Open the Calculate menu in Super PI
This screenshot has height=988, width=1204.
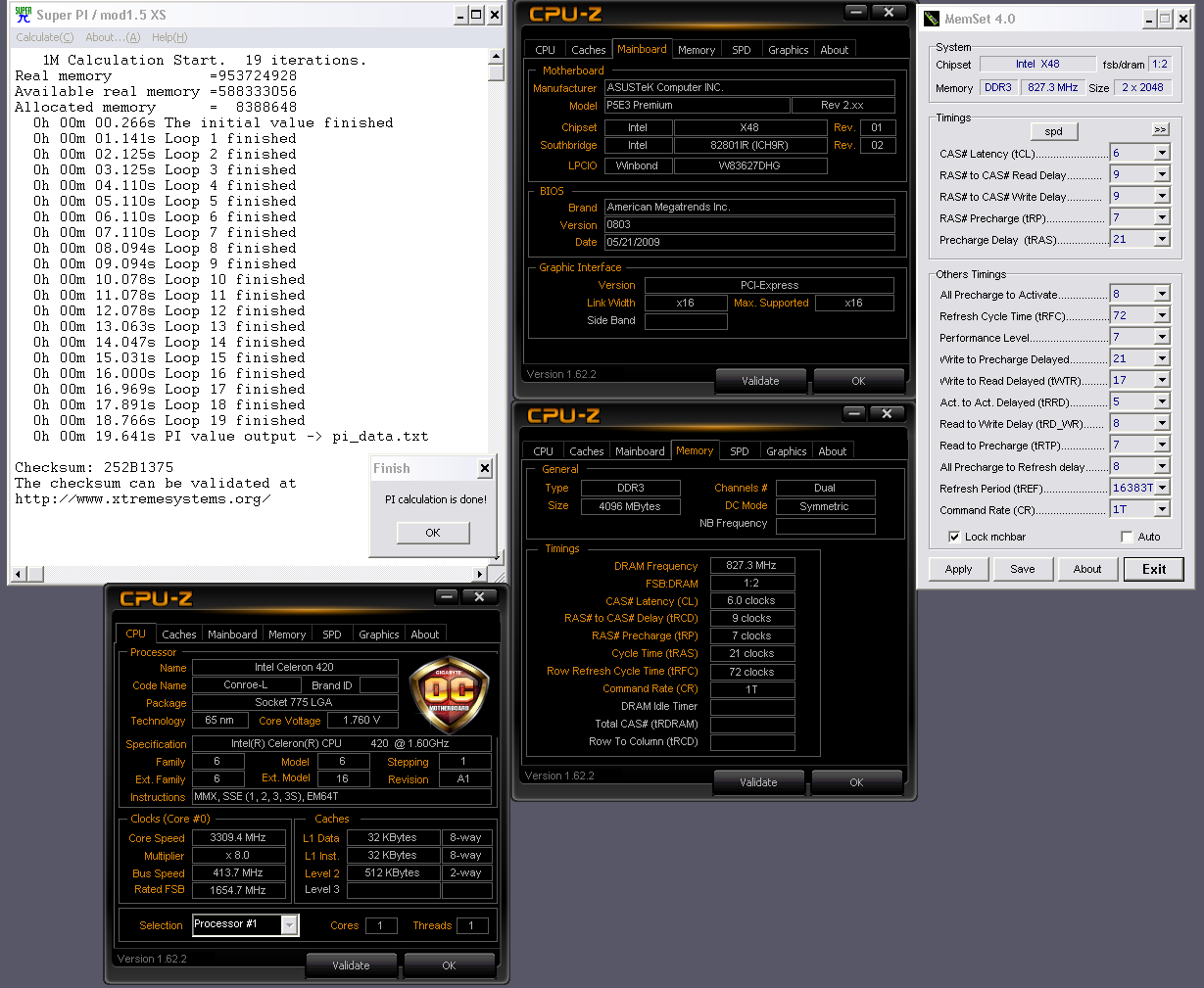[44, 37]
